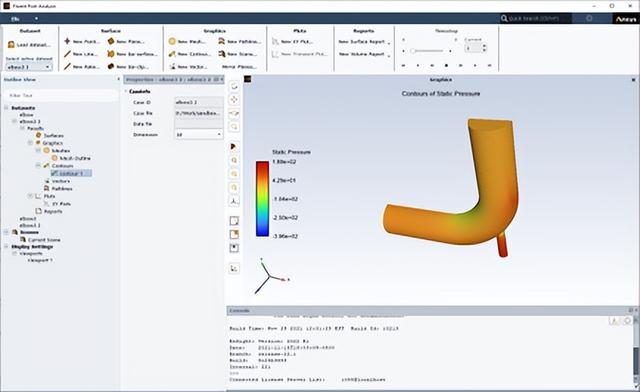Select Reports in the outline tree
Screen dimensions: 640x392
click(x=49, y=212)
